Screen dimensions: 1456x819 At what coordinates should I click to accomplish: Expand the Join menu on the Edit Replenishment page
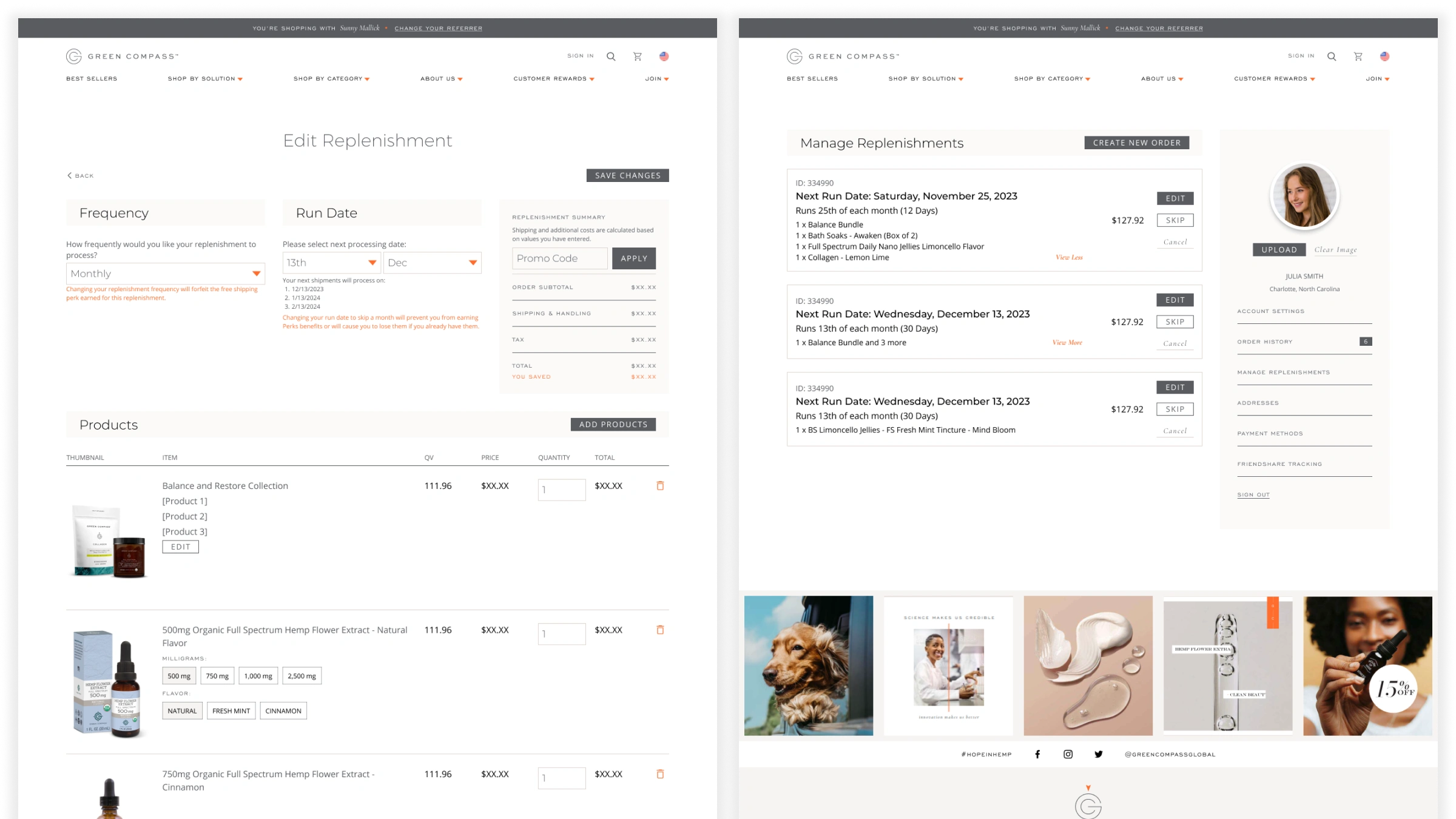click(x=657, y=79)
